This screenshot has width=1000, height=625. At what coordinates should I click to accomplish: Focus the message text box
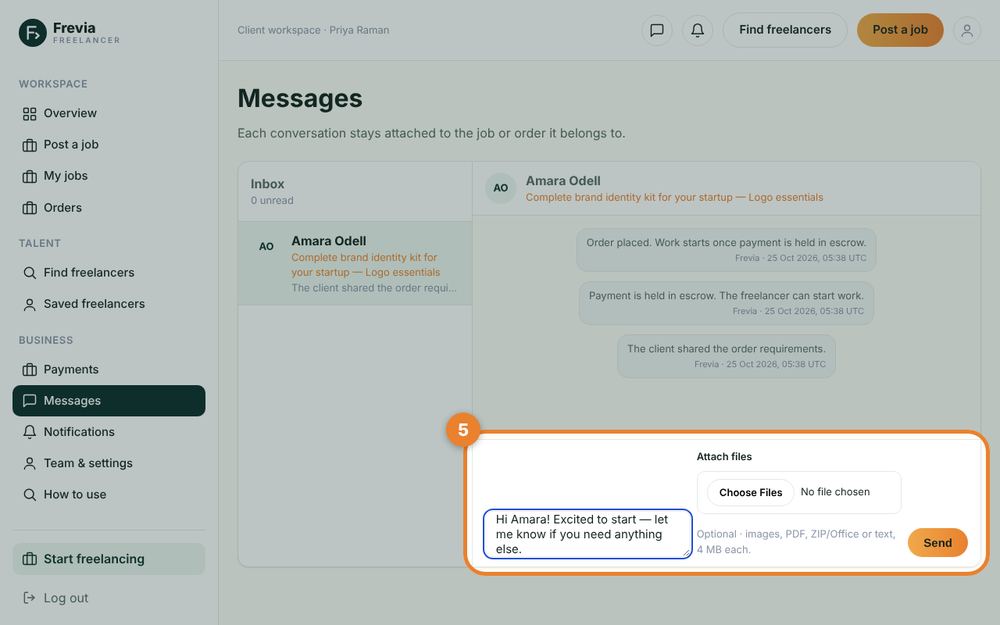(x=587, y=534)
